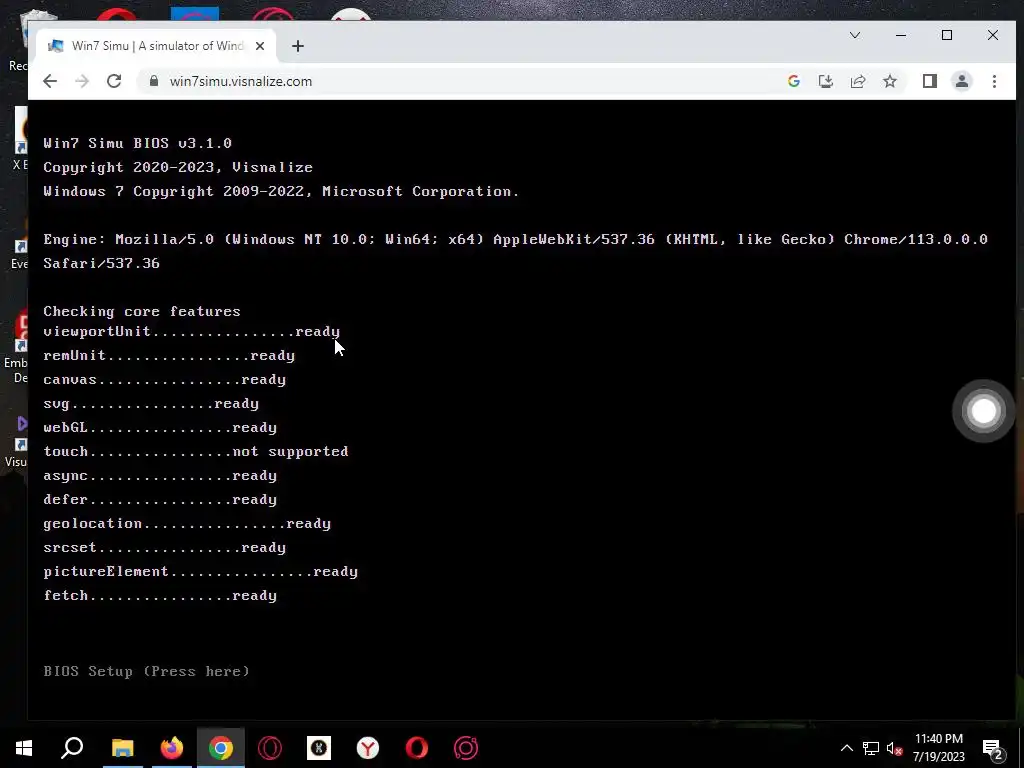
Task: Bookmark this tab with the star icon
Action: pyautogui.click(x=889, y=81)
